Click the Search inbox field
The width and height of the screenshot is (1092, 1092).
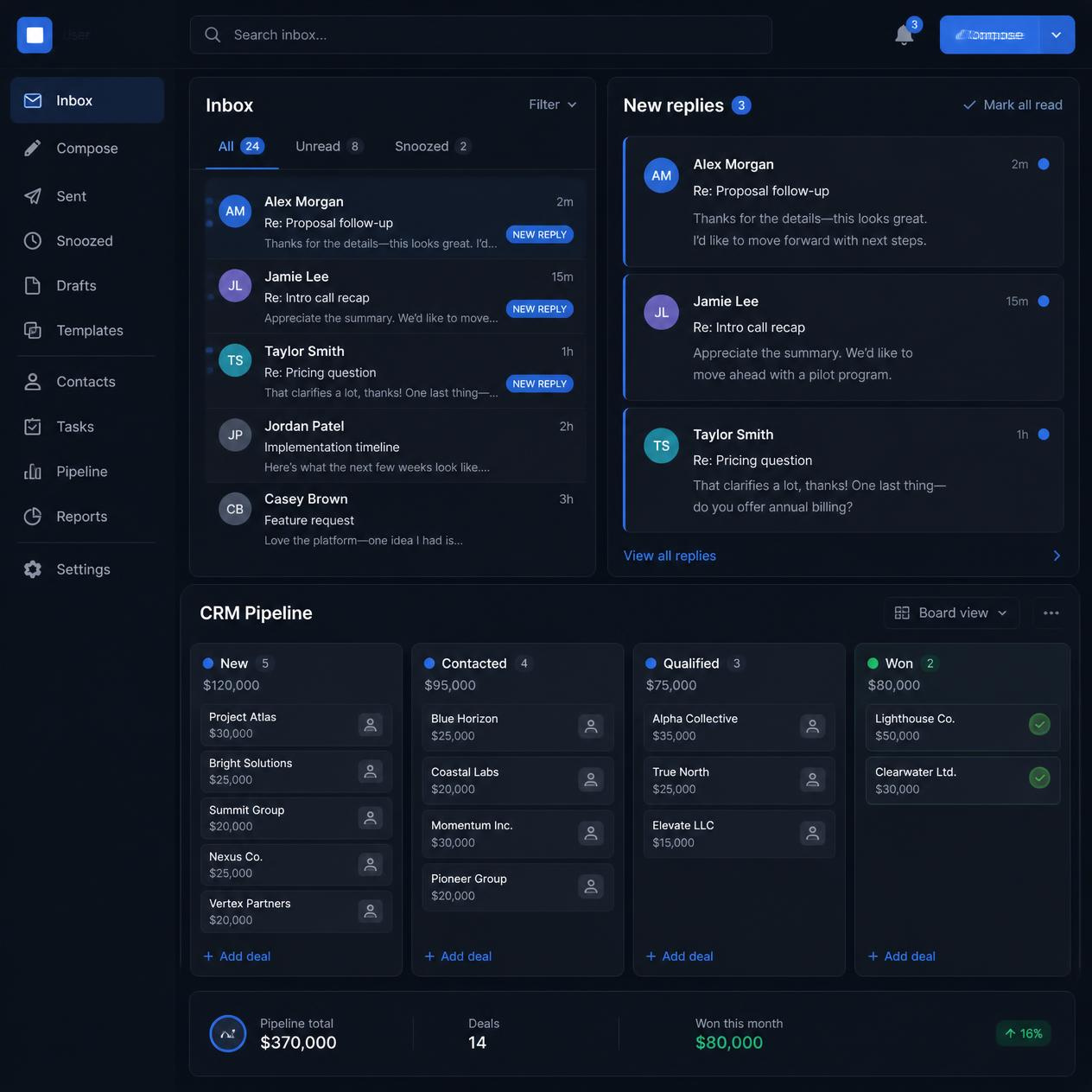coord(480,35)
